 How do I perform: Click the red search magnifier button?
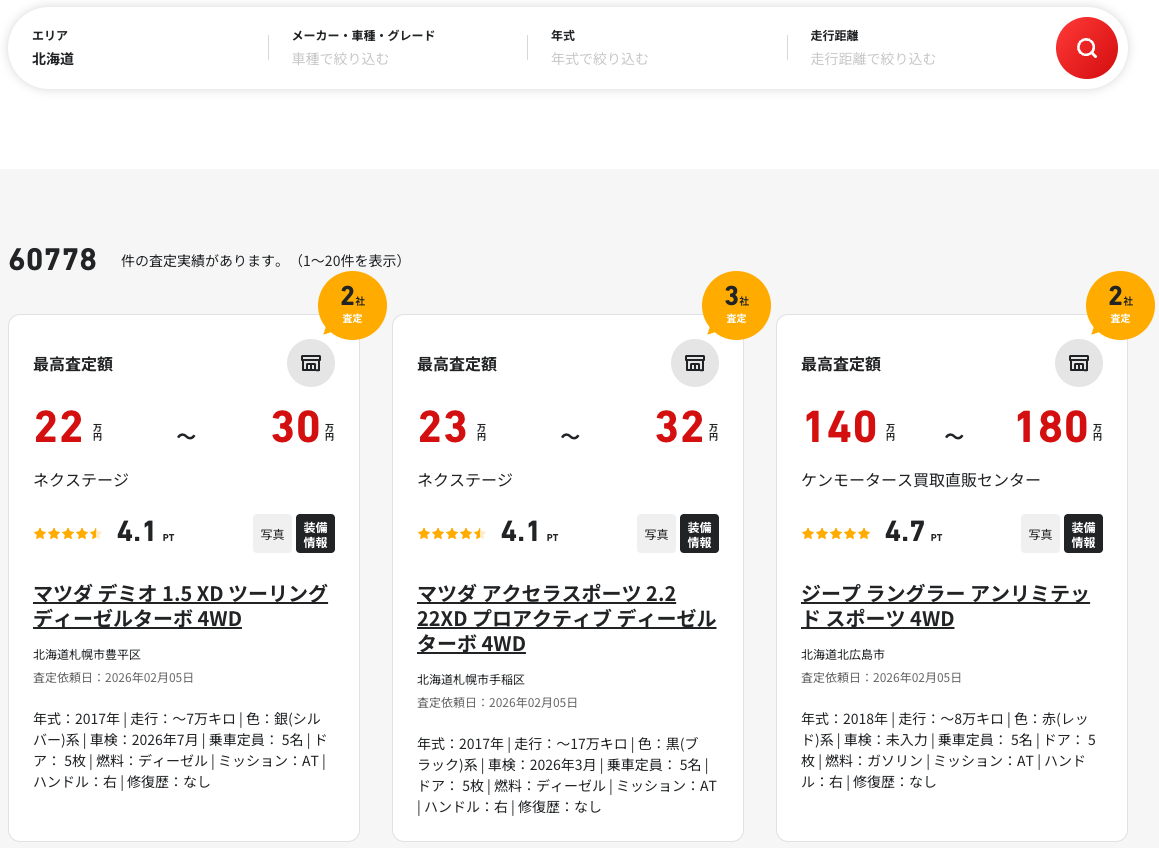[1086, 48]
